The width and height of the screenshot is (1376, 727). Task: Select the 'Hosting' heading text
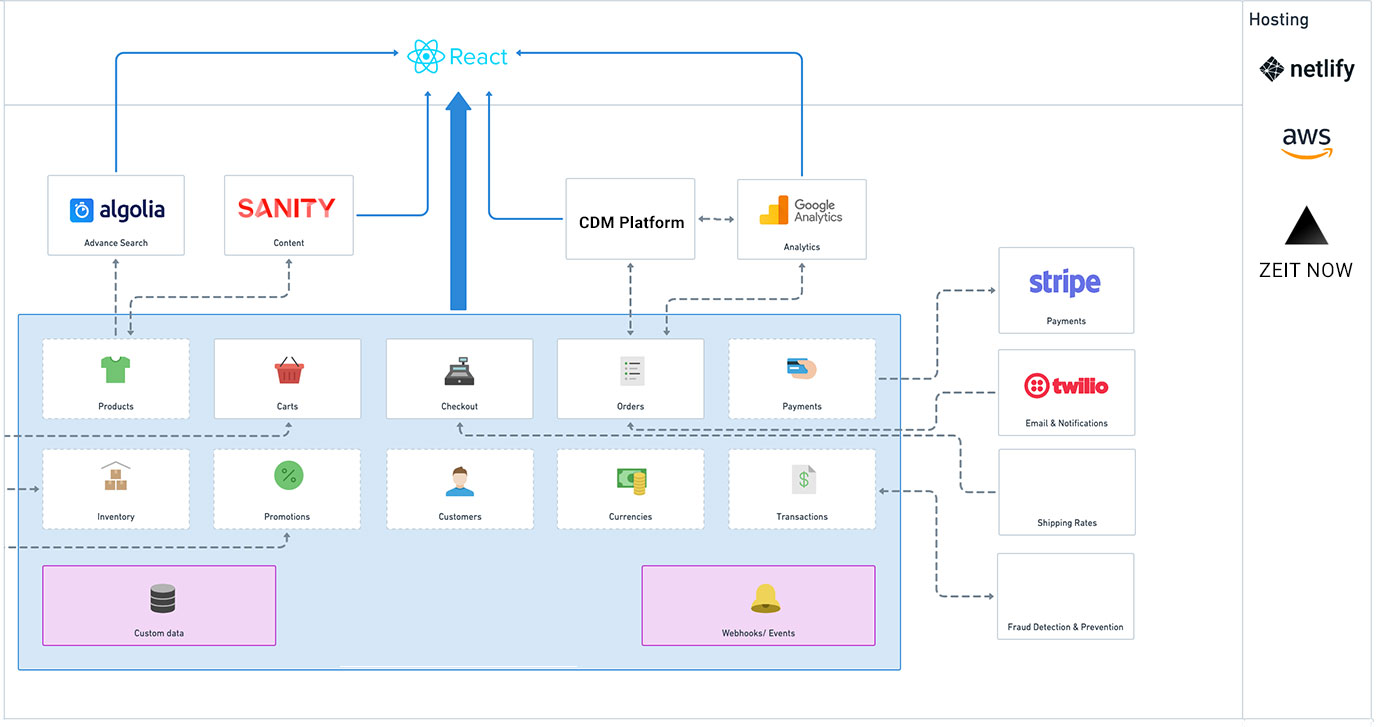1278,20
